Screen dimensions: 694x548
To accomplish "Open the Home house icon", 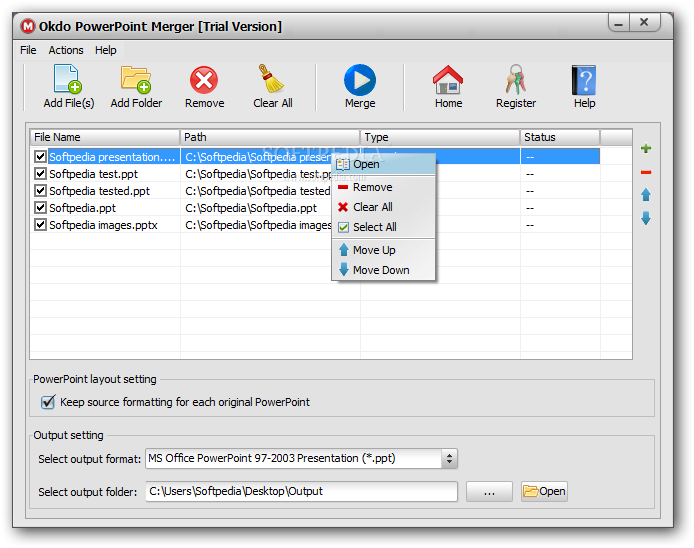I will click(448, 80).
